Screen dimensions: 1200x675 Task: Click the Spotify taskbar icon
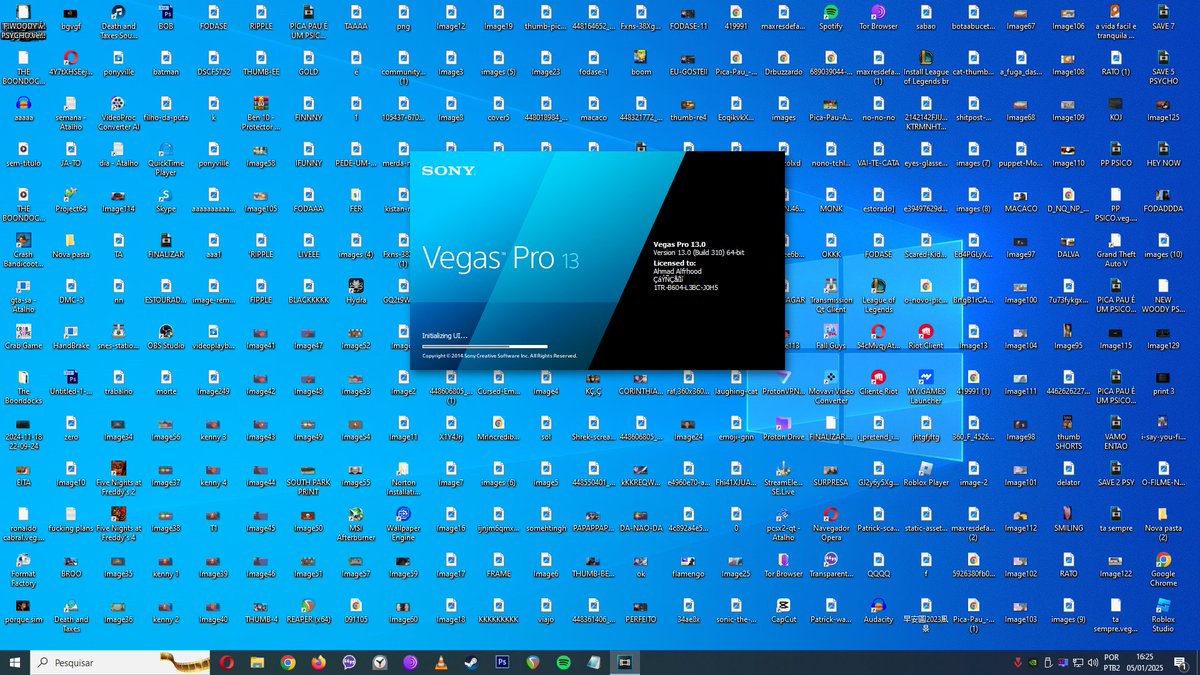click(564, 662)
